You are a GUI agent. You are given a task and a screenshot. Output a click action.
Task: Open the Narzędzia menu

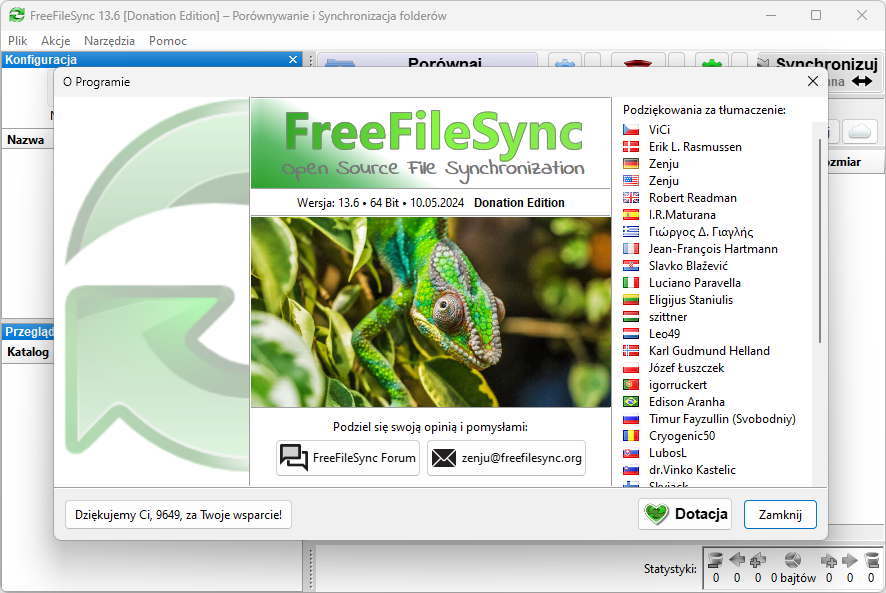point(109,41)
